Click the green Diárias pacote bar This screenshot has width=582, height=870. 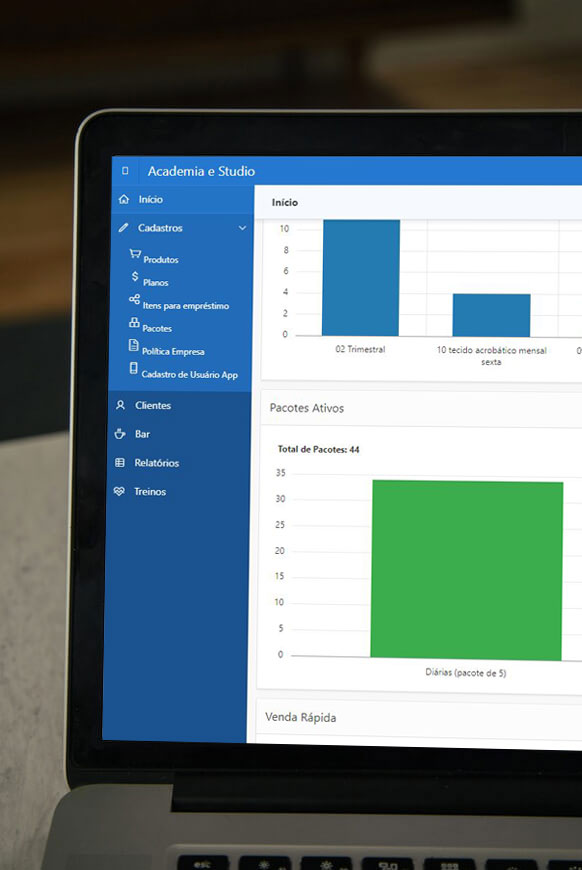(467, 570)
